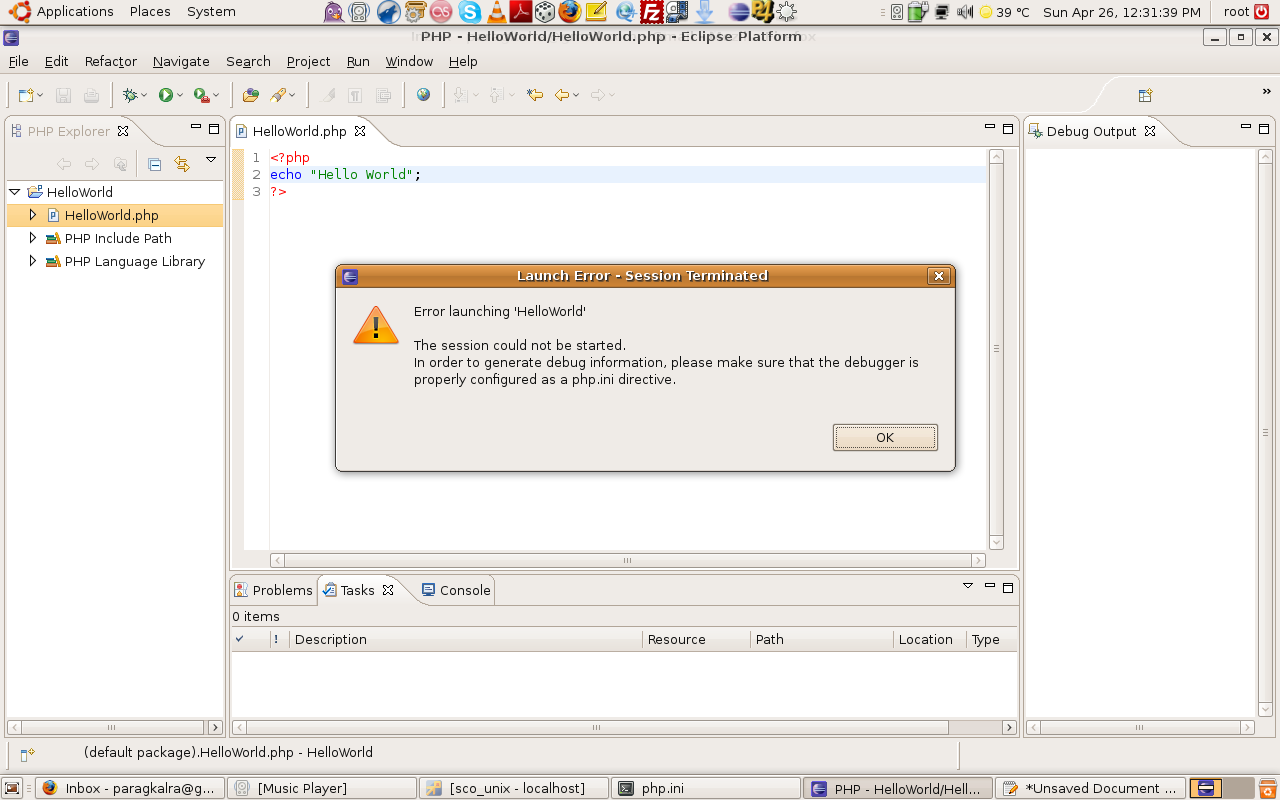Open the External Tools dropdown arrow
The width and height of the screenshot is (1280, 800).
216,96
